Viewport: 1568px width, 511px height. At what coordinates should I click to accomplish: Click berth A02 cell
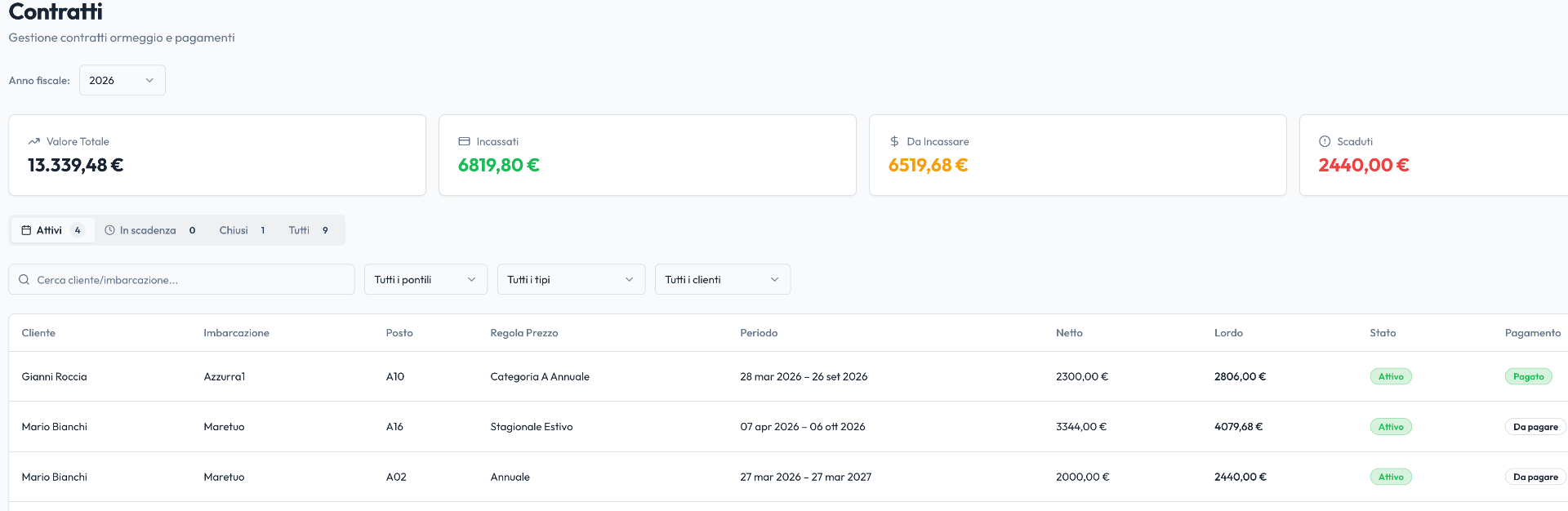396,477
